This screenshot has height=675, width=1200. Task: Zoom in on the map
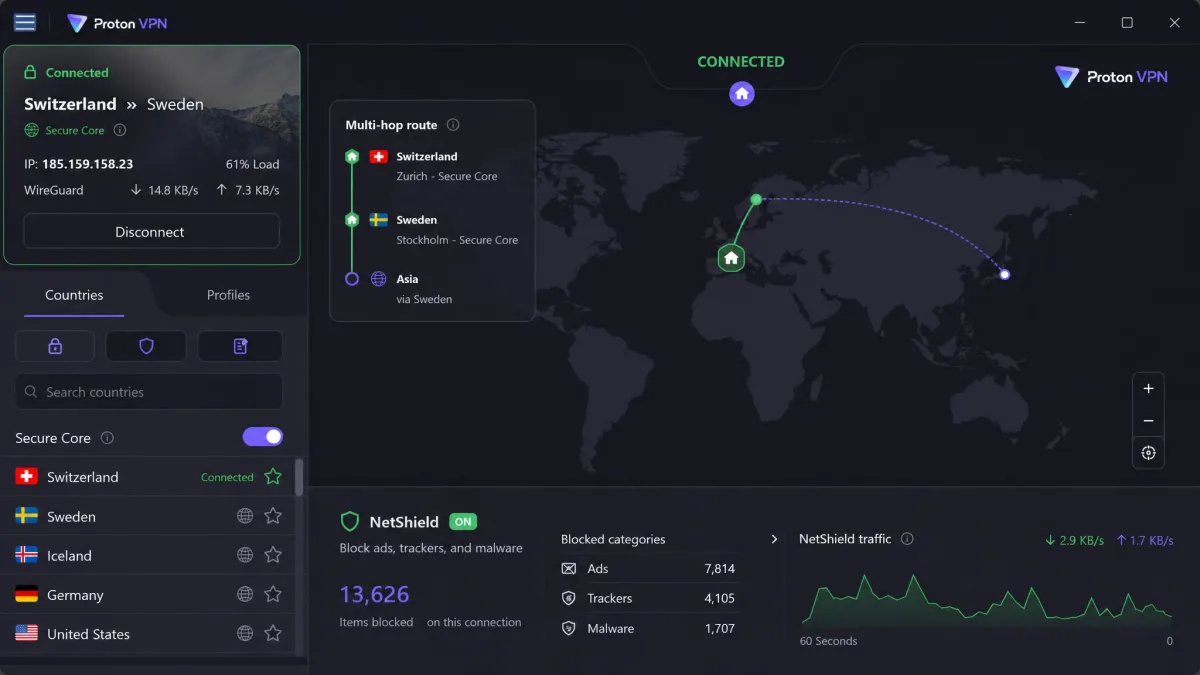[1148, 389]
